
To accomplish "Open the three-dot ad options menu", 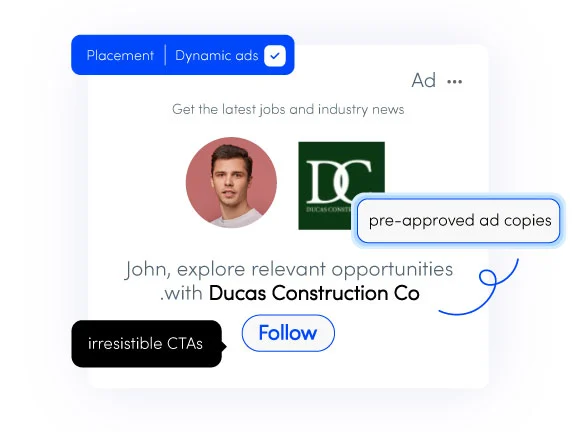I will click(454, 82).
